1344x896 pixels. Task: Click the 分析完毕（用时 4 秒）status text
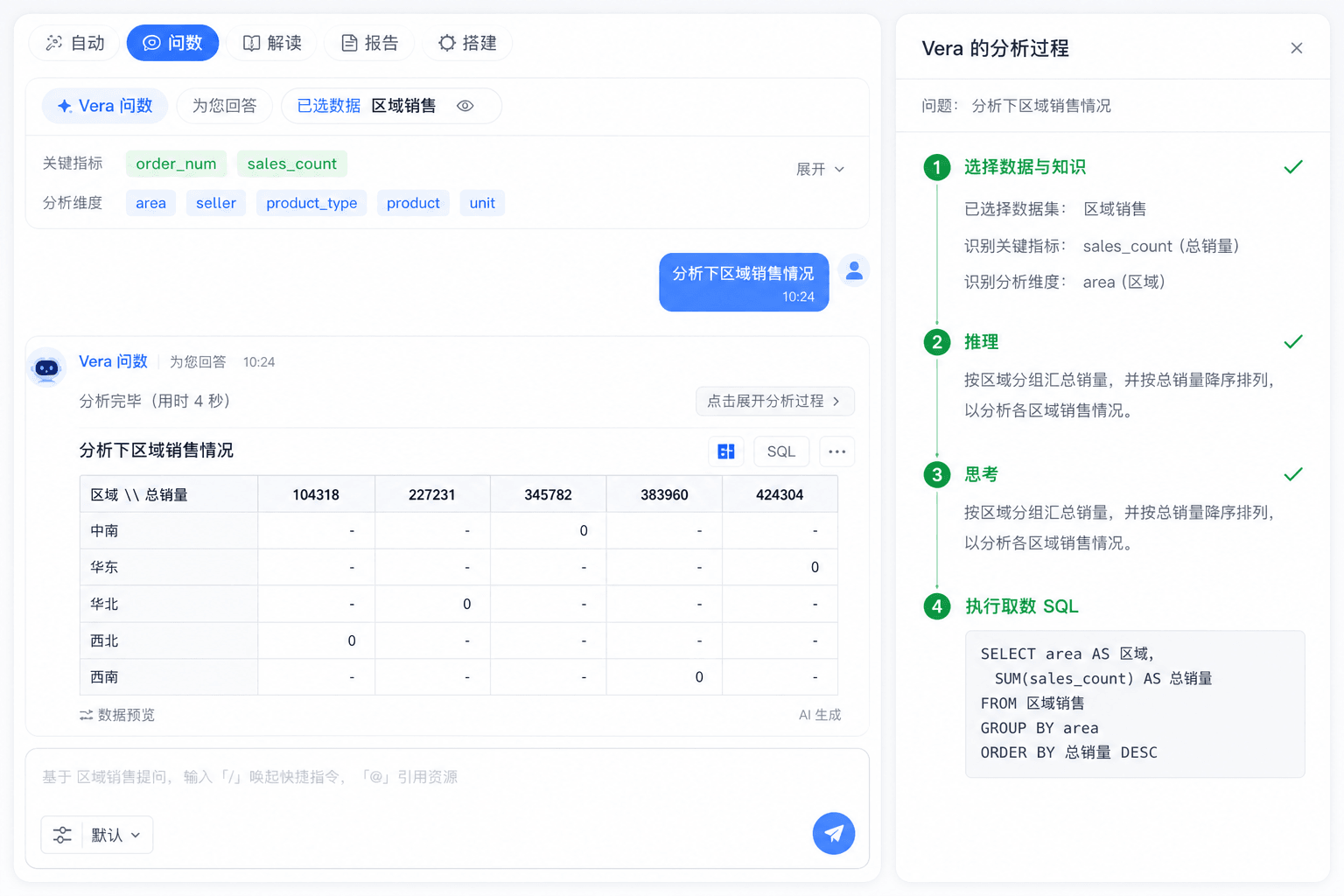point(155,401)
